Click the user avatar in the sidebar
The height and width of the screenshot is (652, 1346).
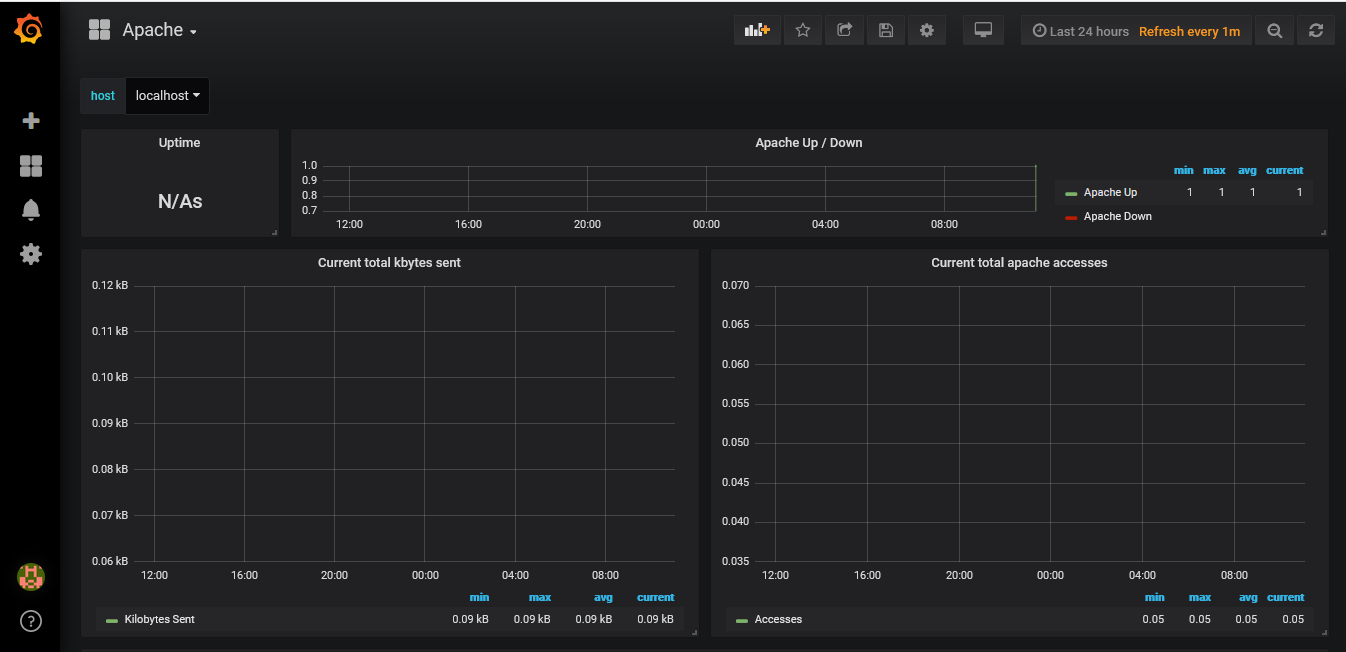[30, 577]
